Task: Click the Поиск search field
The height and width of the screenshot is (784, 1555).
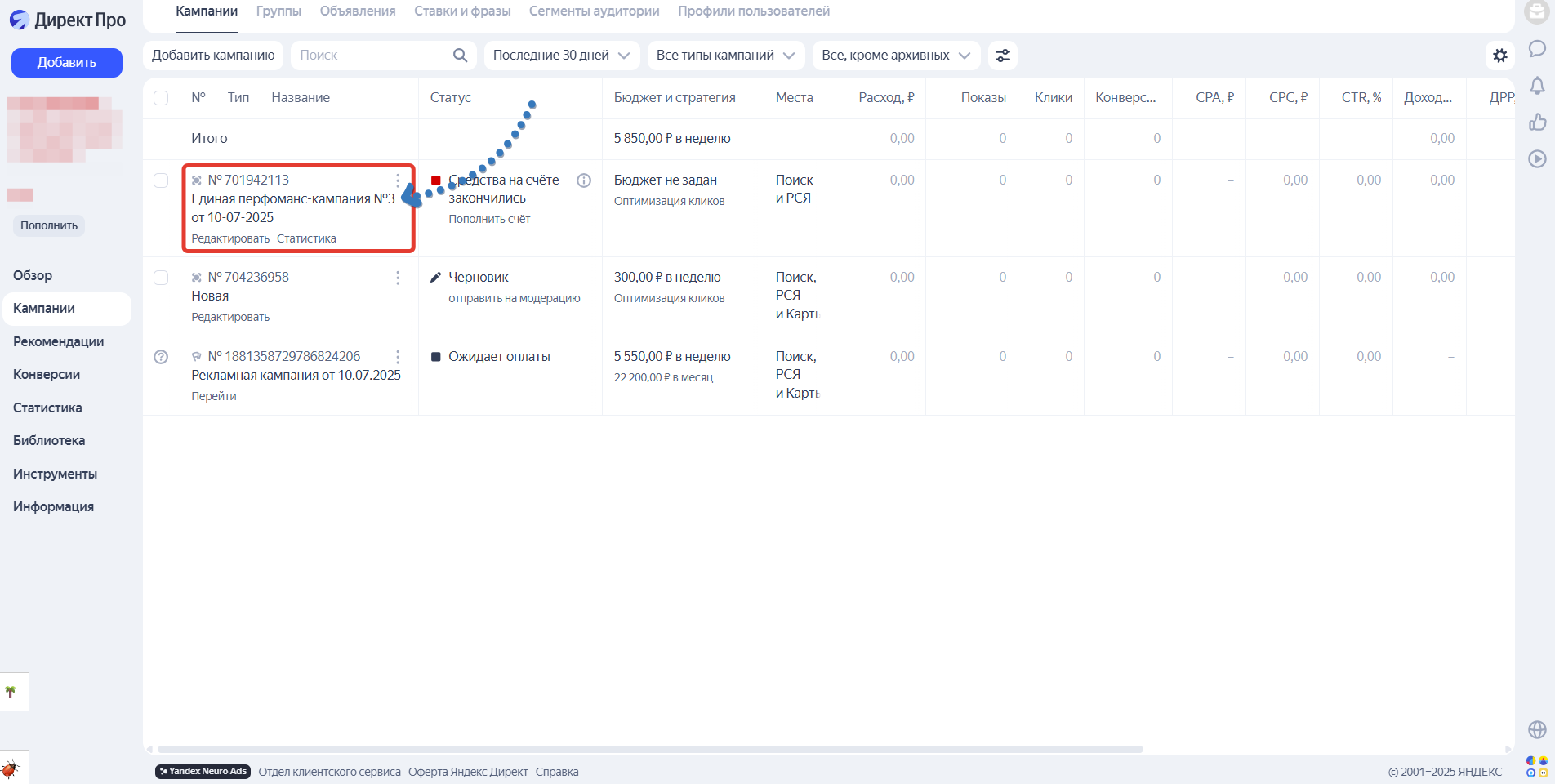Action: pyautogui.click(x=372, y=56)
